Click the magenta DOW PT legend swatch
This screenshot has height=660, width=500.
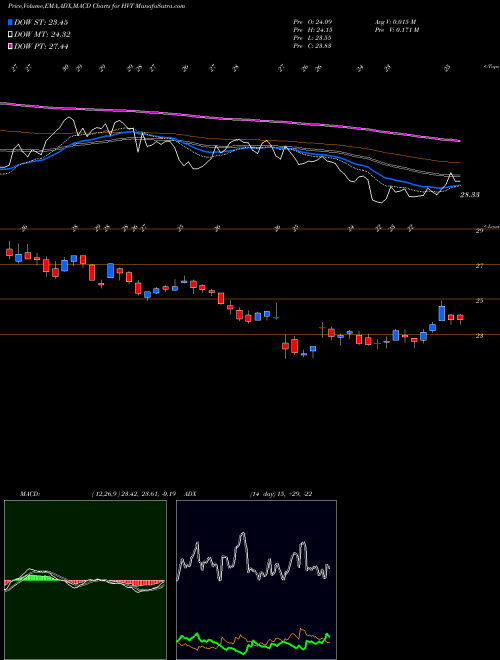10,46
